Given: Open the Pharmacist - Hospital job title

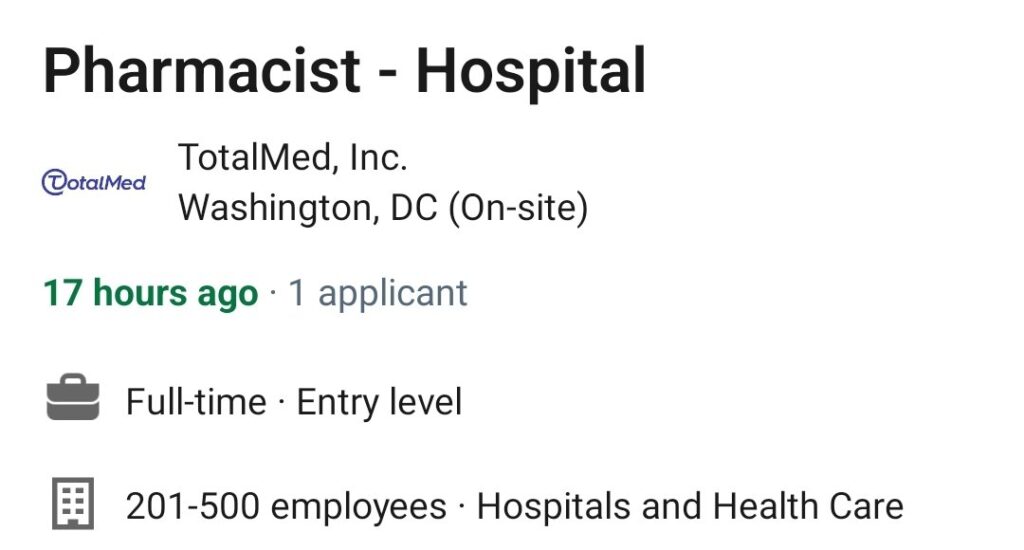Looking at the screenshot, I should (345, 71).
